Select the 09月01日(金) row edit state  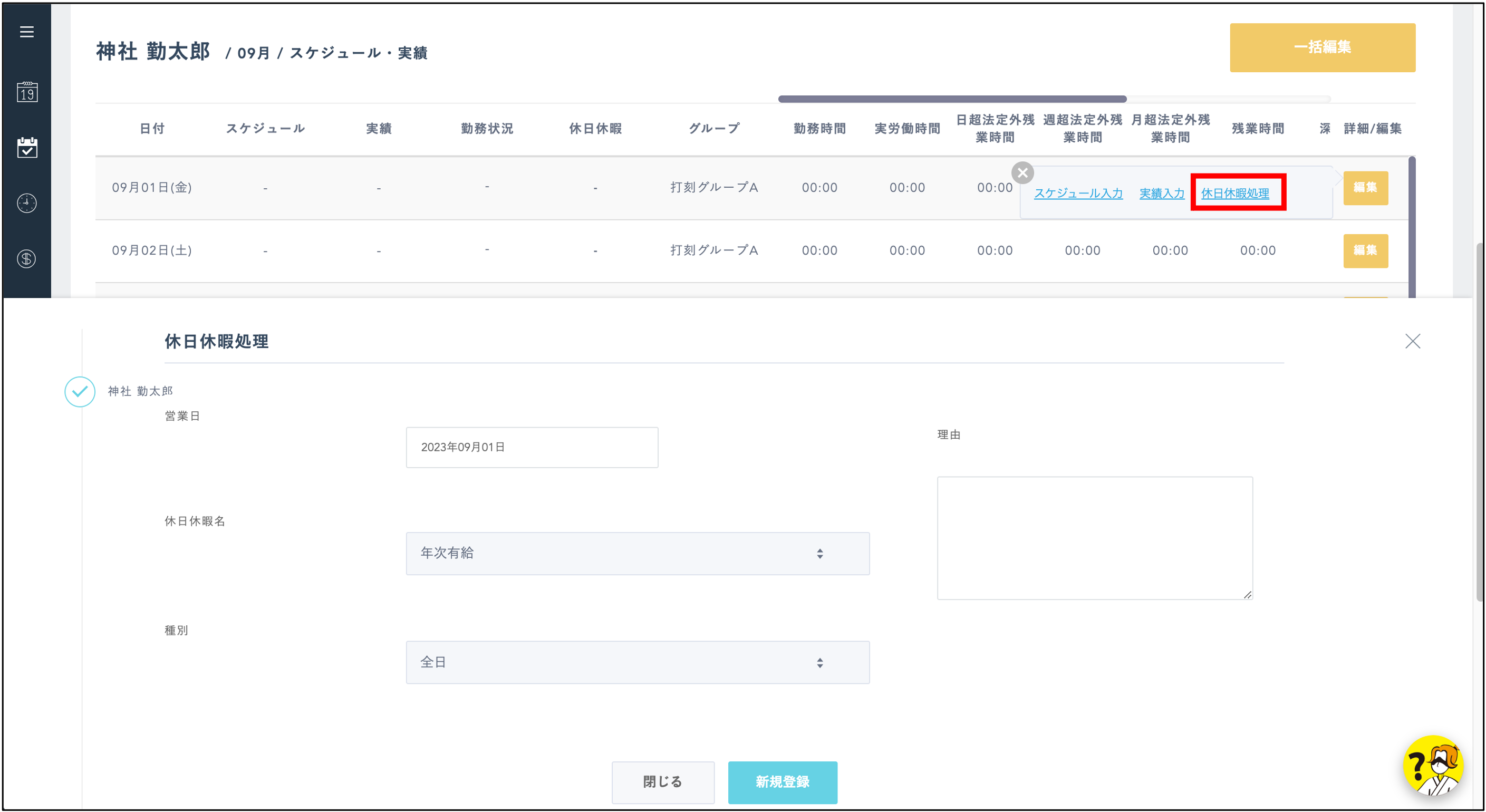click(x=1365, y=187)
